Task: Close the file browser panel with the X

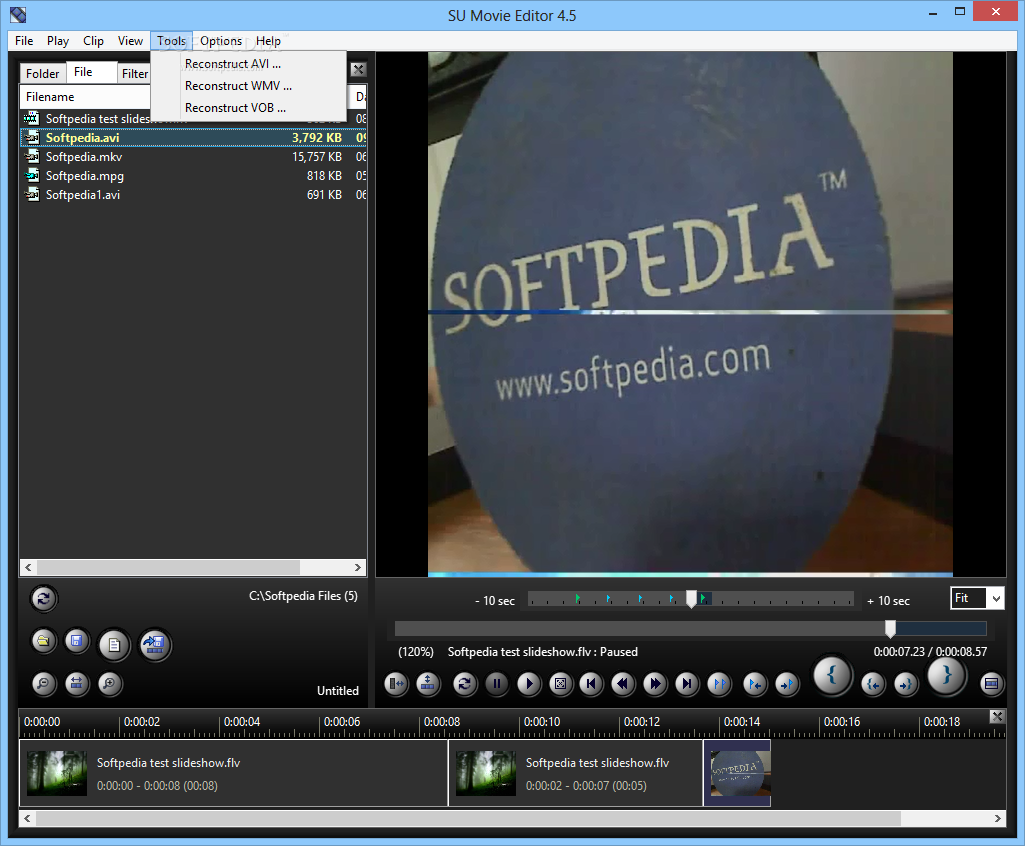Action: [358, 69]
